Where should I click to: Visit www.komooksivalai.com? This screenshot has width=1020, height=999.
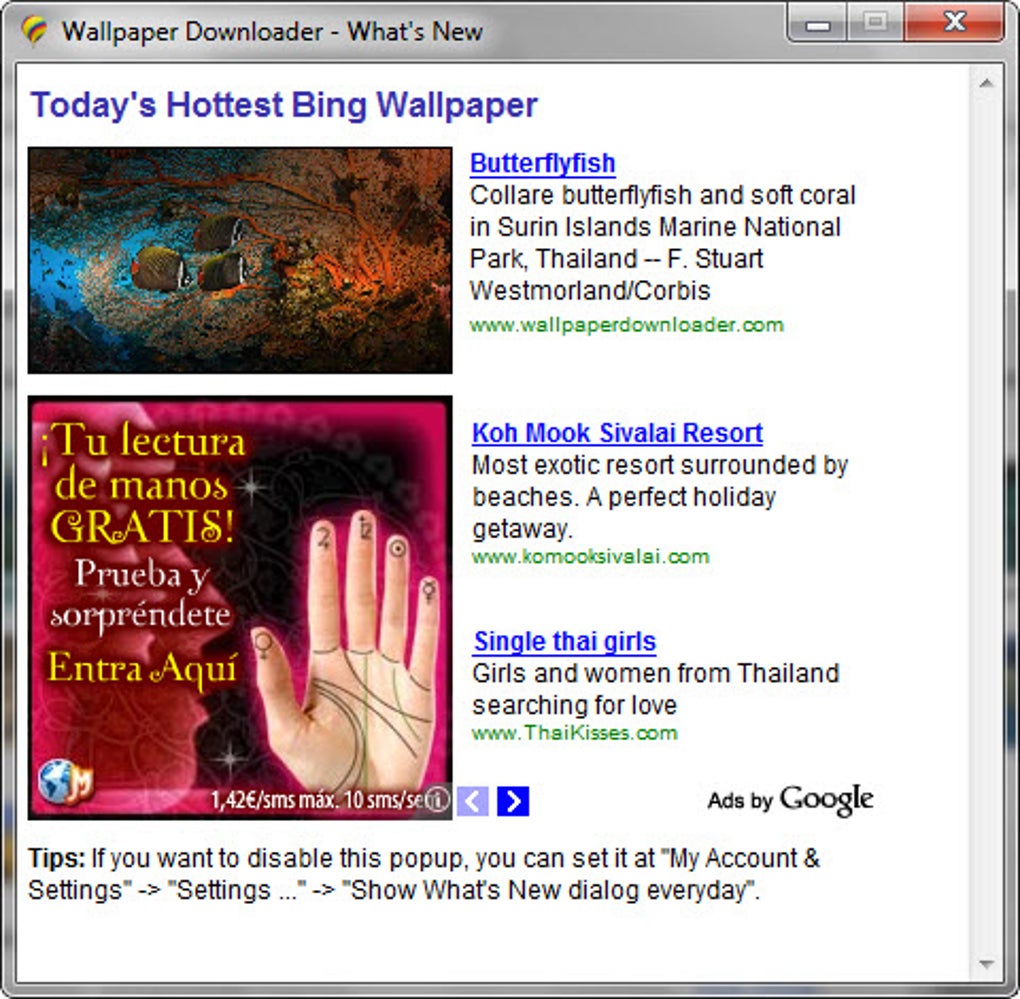coord(591,557)
